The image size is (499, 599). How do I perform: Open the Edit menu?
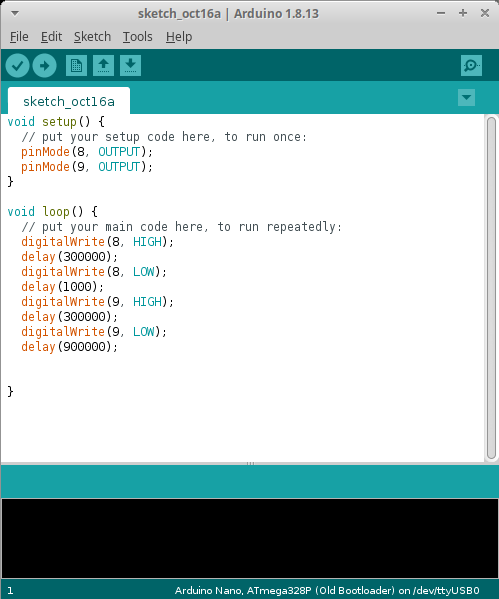(x=51, y=37)
